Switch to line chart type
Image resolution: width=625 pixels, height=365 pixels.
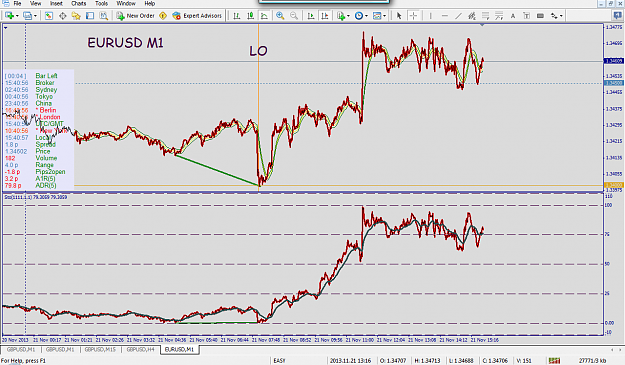[x=264, y=16]
